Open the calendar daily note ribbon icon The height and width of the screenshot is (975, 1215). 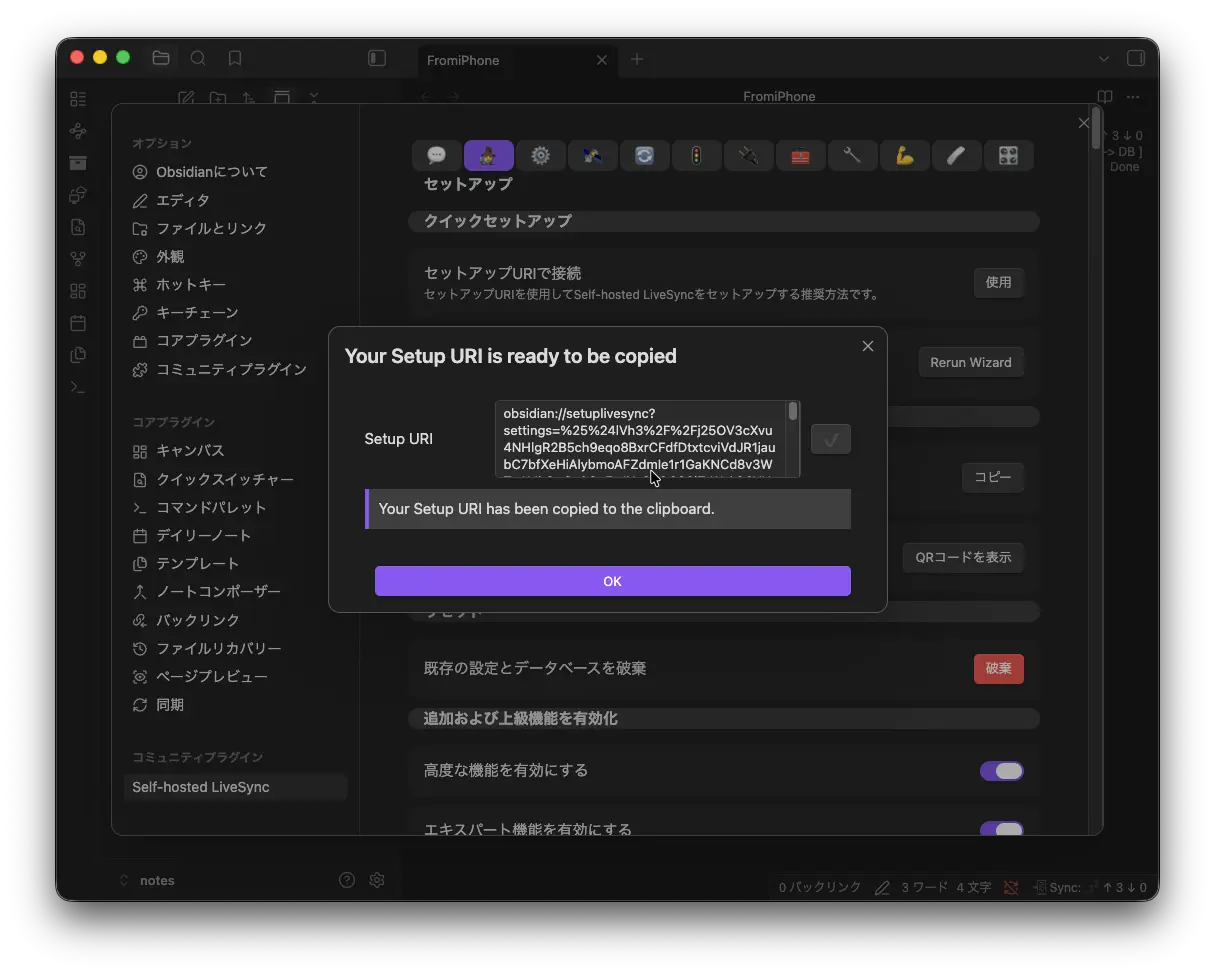click(78, 323)
